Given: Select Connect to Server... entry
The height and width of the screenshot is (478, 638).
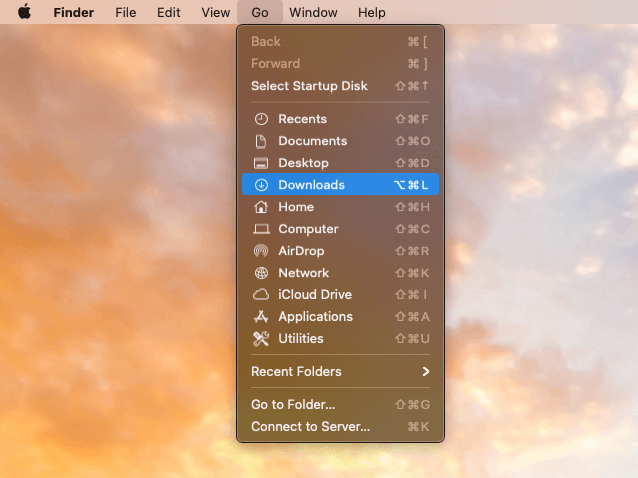Looking at the screenshot, I should [310, 427].
